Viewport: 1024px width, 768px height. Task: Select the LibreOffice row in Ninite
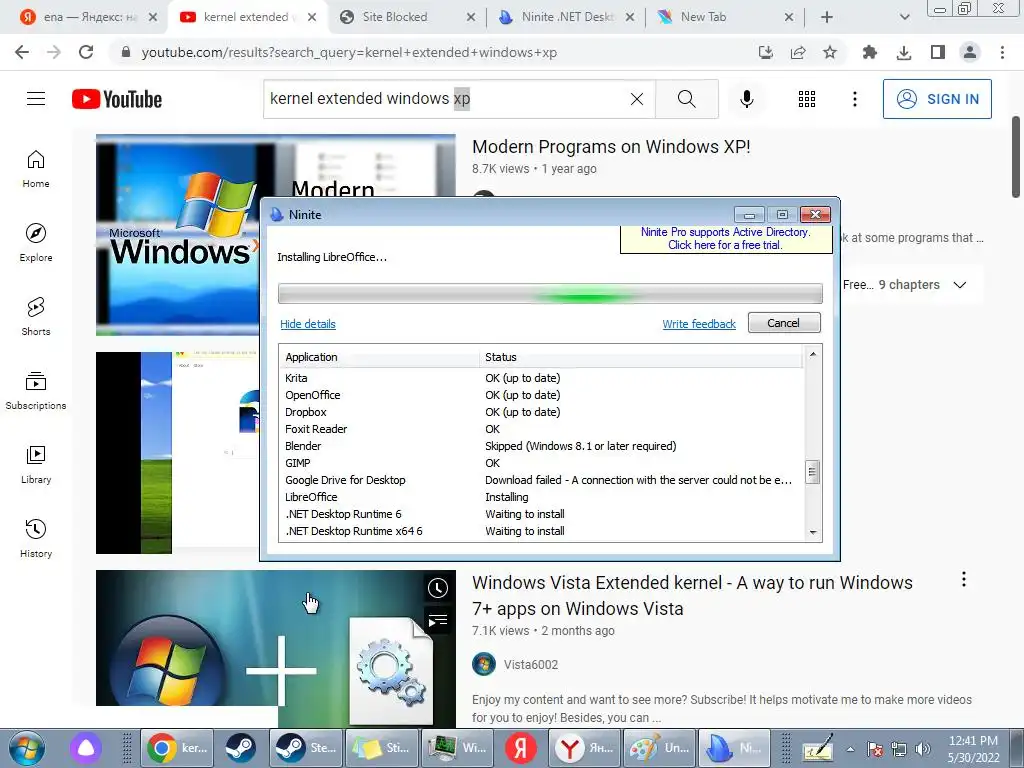[x=541, y=497]
